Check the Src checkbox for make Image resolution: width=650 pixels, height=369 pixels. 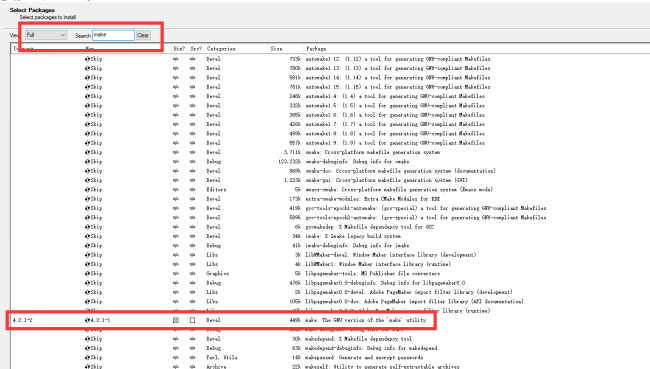(192, 320)
